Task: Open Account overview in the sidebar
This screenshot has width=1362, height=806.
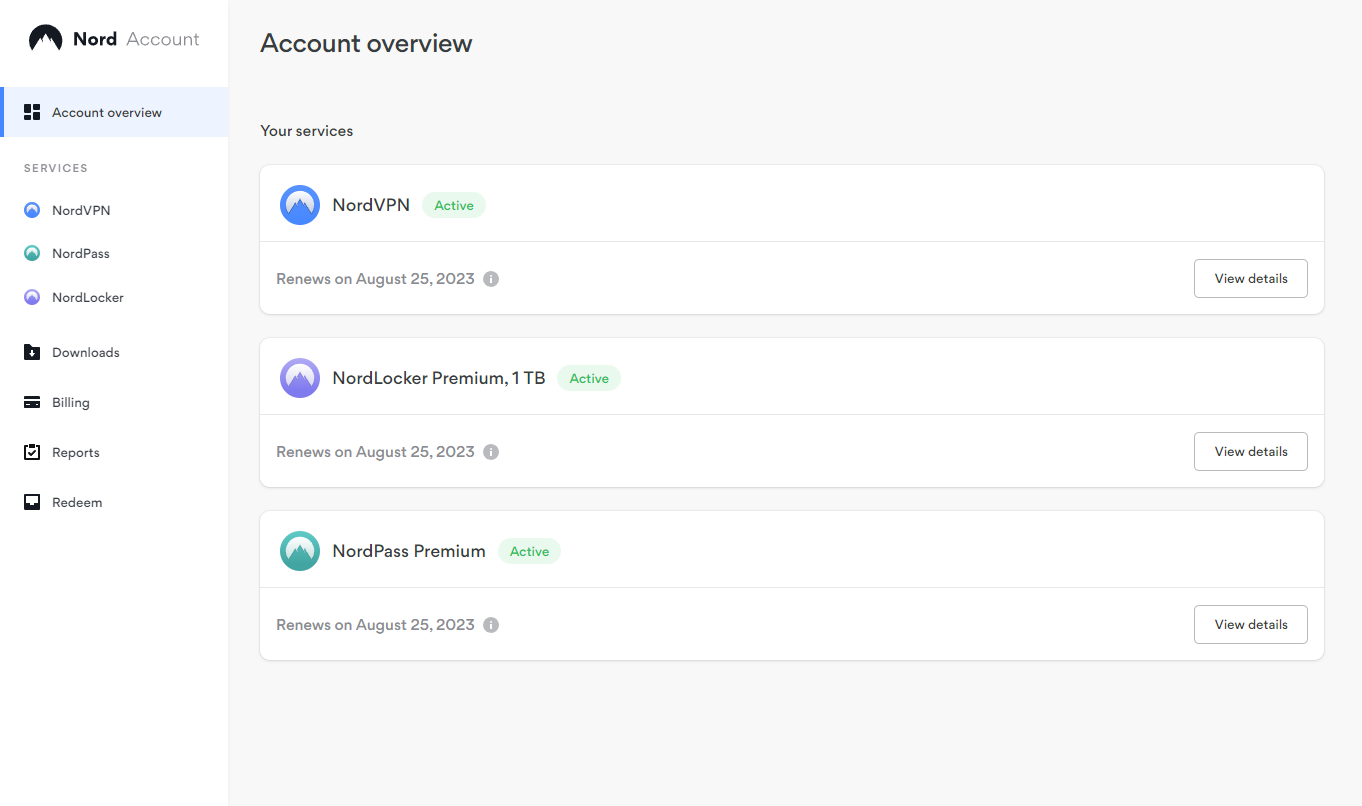Action: [x=107, y=113]
